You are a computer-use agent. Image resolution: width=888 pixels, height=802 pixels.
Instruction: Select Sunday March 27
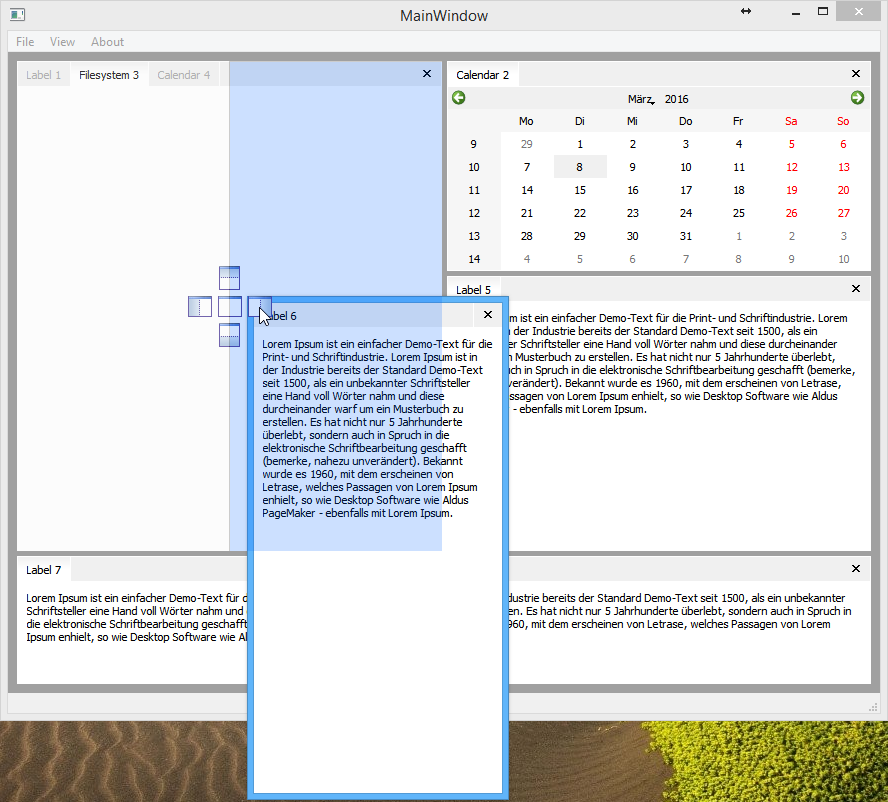point(844,213)
